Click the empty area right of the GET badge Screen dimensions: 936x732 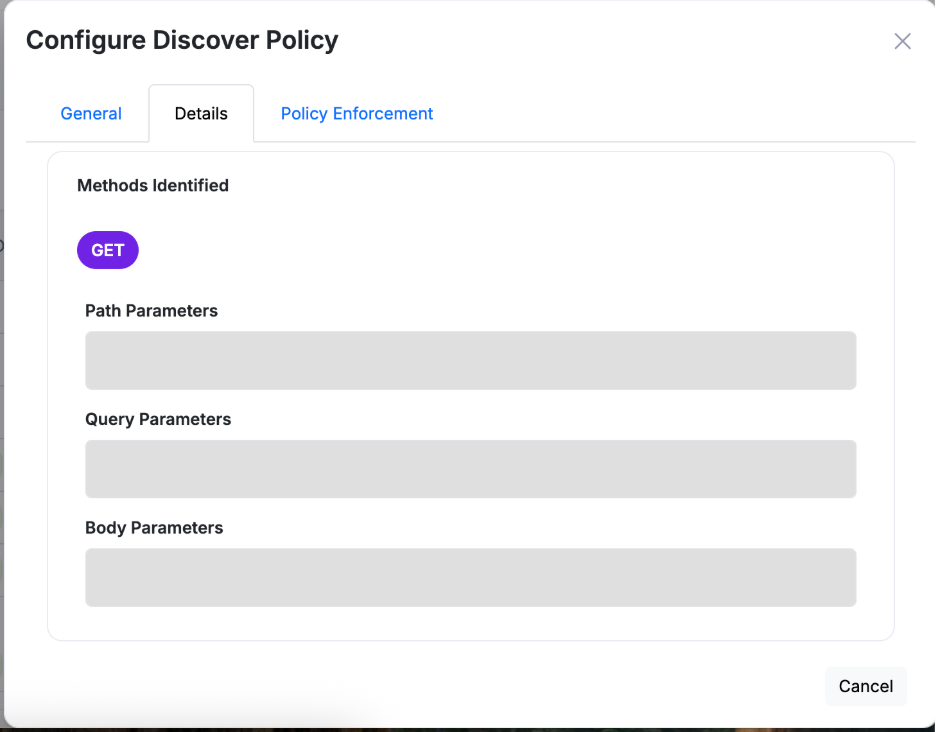(x=400, y=249)
